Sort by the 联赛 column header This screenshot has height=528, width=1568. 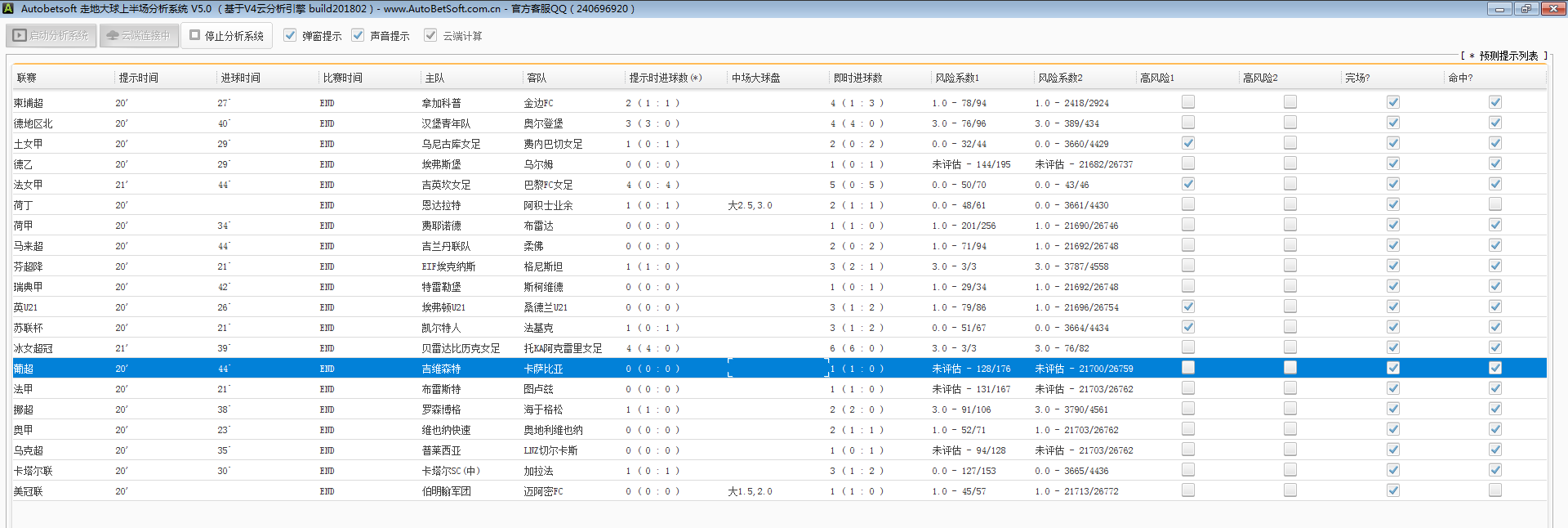(27, 78)
